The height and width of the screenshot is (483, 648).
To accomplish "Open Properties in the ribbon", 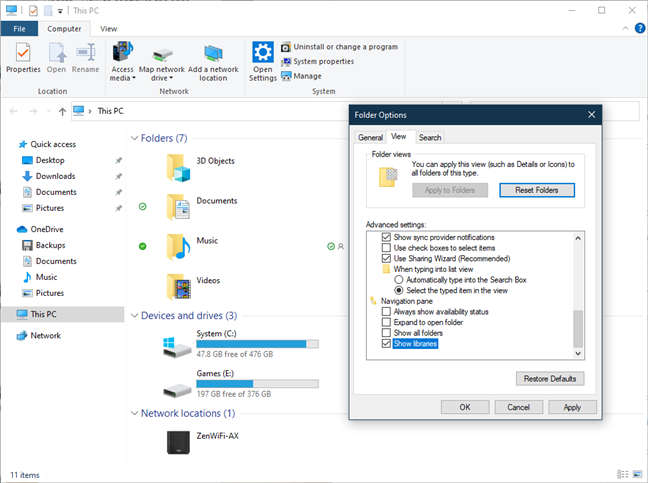I will (23, 58).
